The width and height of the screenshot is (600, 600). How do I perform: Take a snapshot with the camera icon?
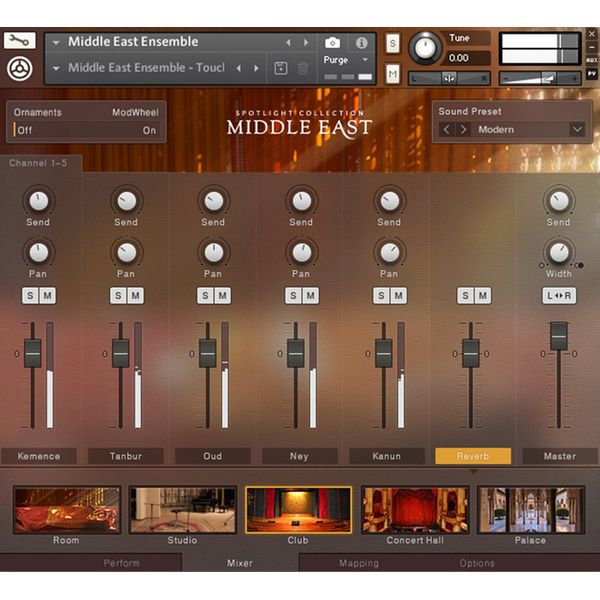pyautogui.click(x=332, y=42)
